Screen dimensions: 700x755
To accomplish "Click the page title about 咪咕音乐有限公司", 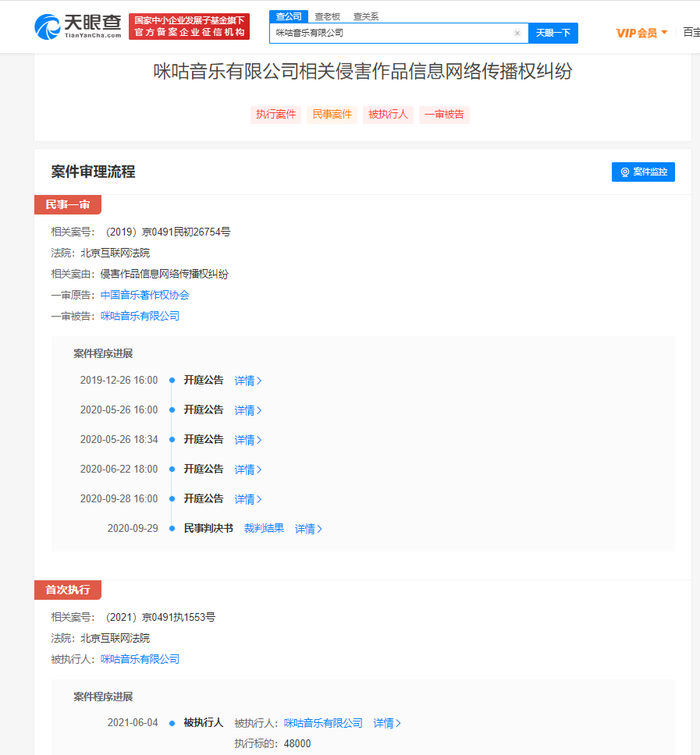I will pyautogui.click(x=363, y=71).
